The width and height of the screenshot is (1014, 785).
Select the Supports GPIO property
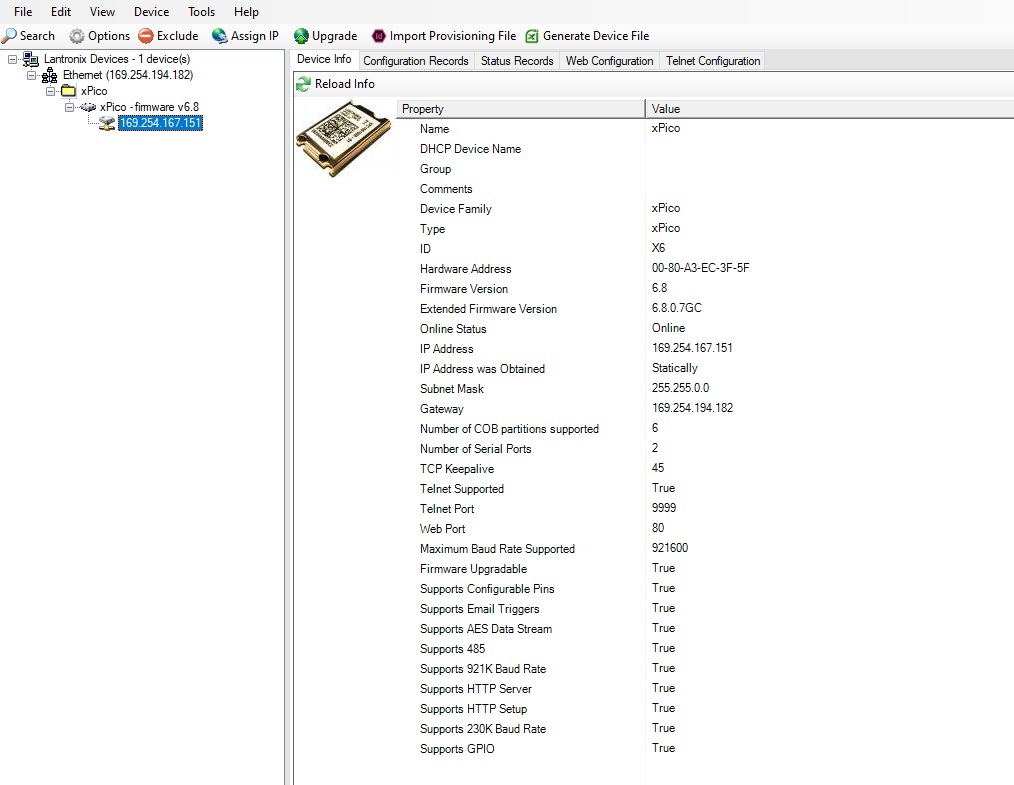click(457, 749)
